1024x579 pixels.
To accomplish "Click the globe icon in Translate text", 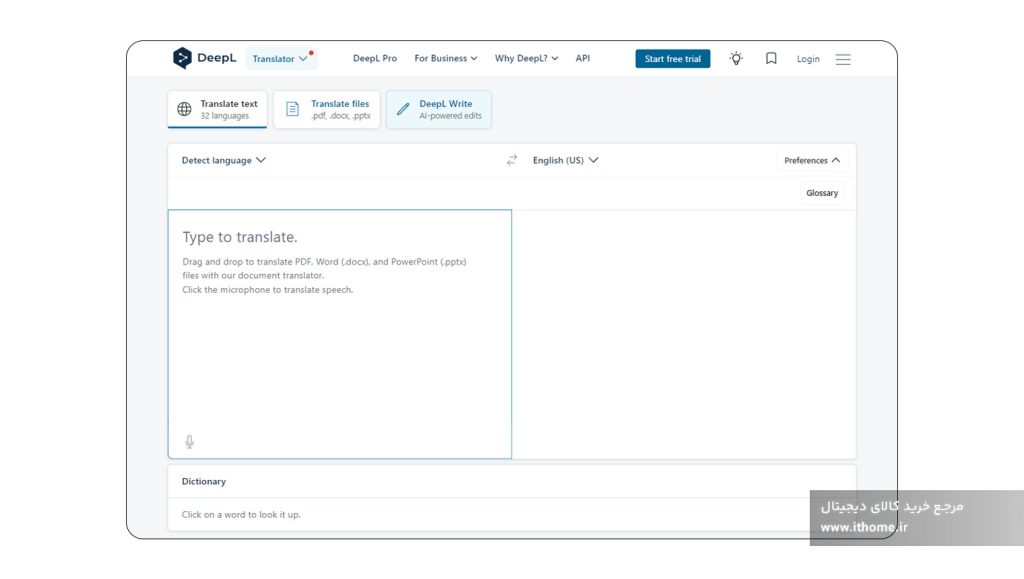I will pyautogui.click(x=185, y=109).
